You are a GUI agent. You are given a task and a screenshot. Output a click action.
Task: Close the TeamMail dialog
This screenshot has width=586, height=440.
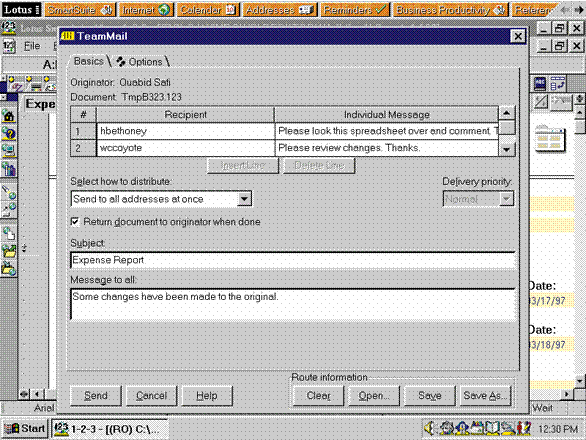click(x=518, y=36)
